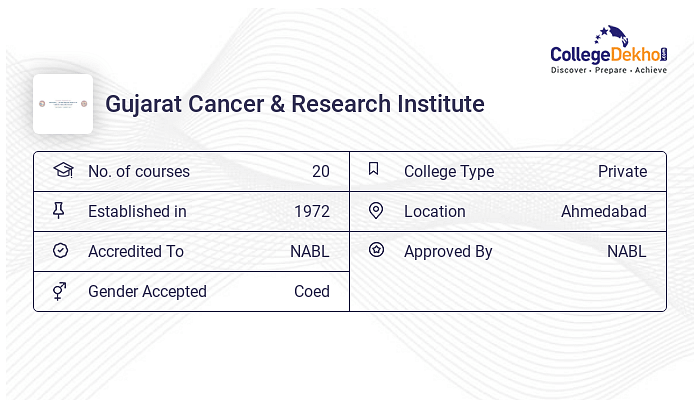Click the No. of courses label
Image resolution: width=700 pixels, height=400 pixels.
coord(139,171)
